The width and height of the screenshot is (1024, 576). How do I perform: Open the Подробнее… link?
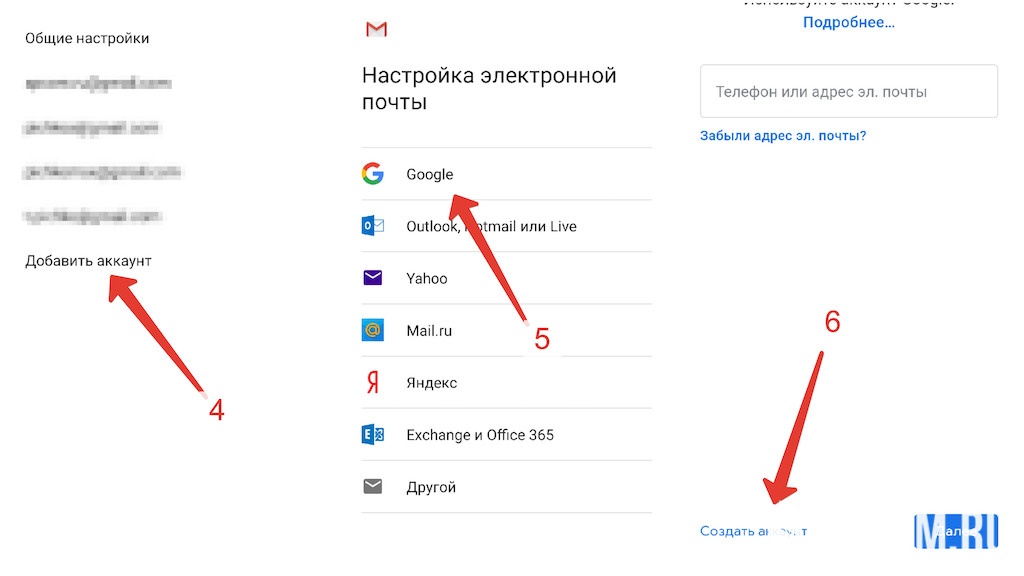pos(848,22)
